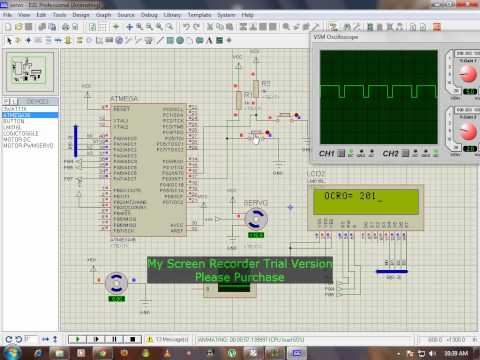Click the ATMEGA microcontroller chip in schematic

[x=148, y=170]
